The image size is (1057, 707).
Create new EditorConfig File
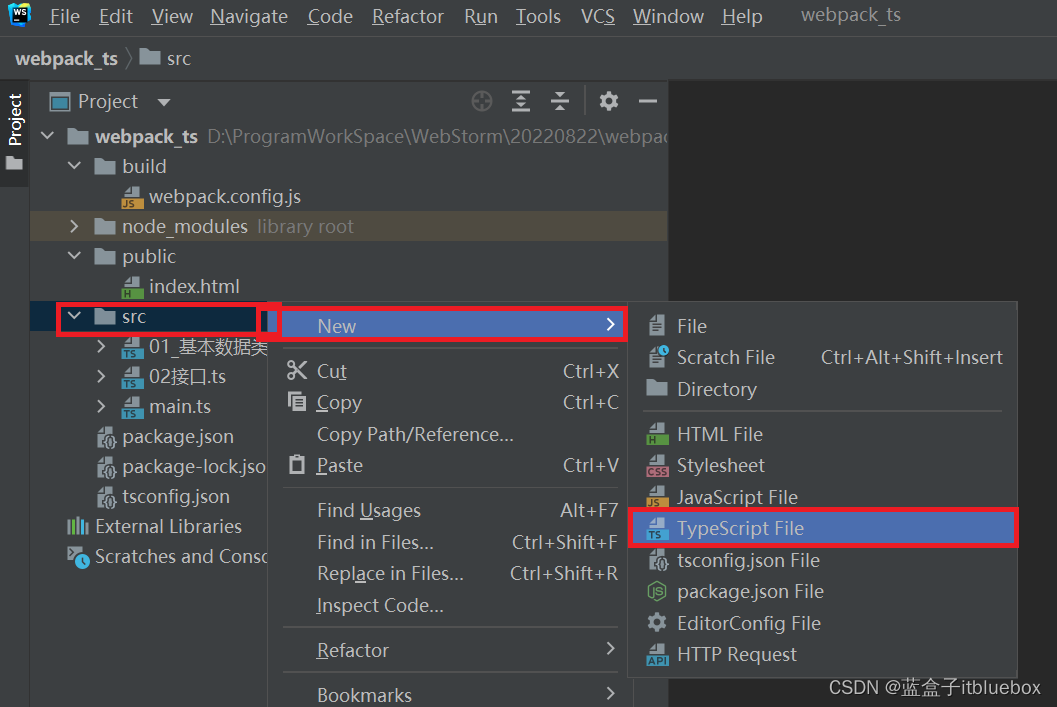tap(822, 623)
